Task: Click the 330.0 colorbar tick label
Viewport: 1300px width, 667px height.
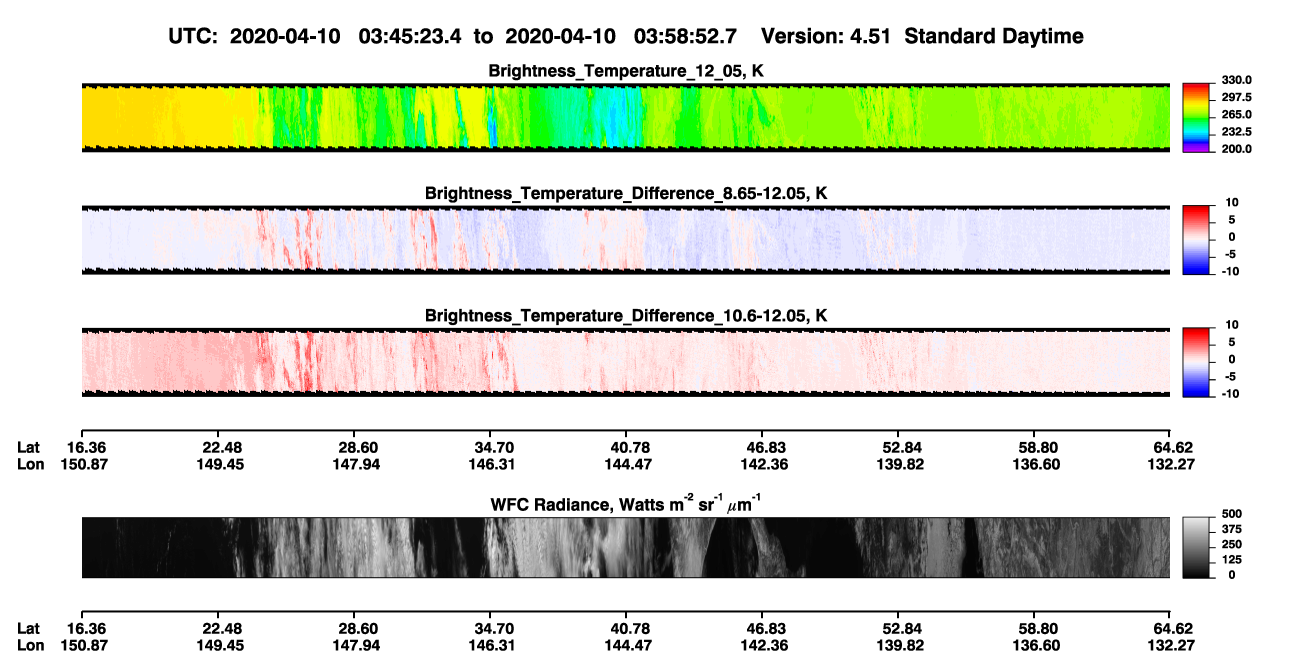Action: click(1236, 81)
